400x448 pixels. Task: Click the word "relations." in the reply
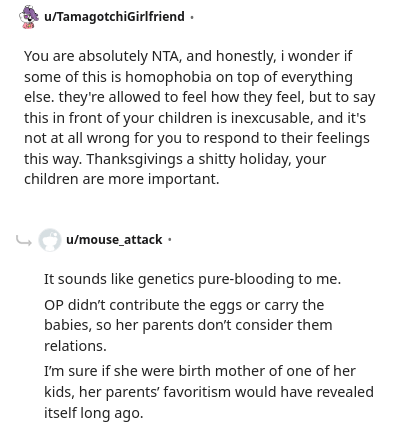coord(75,346)
